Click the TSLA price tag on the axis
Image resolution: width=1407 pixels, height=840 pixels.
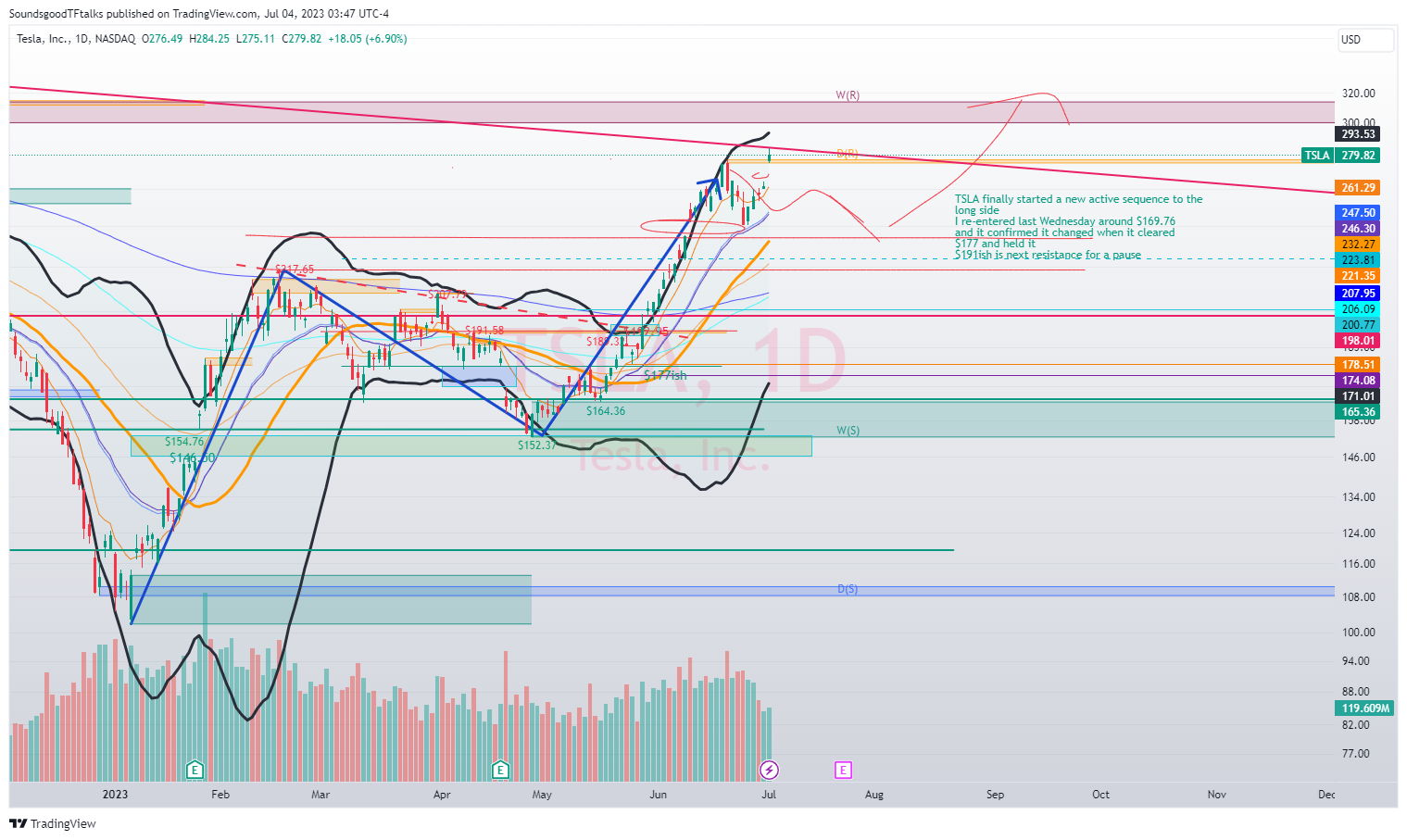1317,156
